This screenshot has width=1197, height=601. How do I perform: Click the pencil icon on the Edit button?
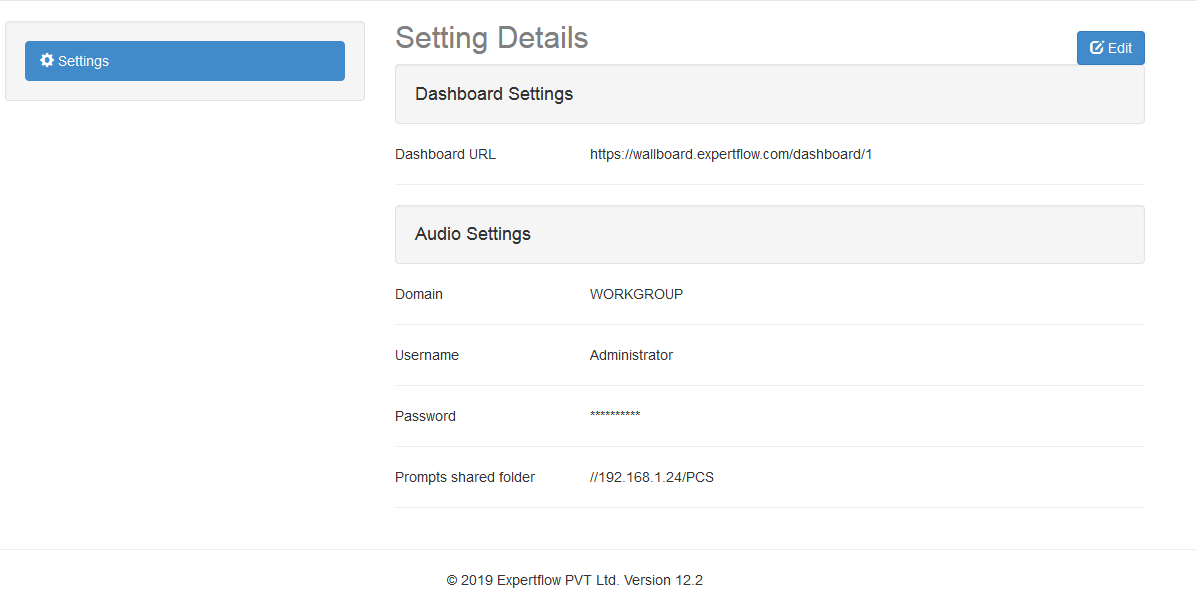1097,47
